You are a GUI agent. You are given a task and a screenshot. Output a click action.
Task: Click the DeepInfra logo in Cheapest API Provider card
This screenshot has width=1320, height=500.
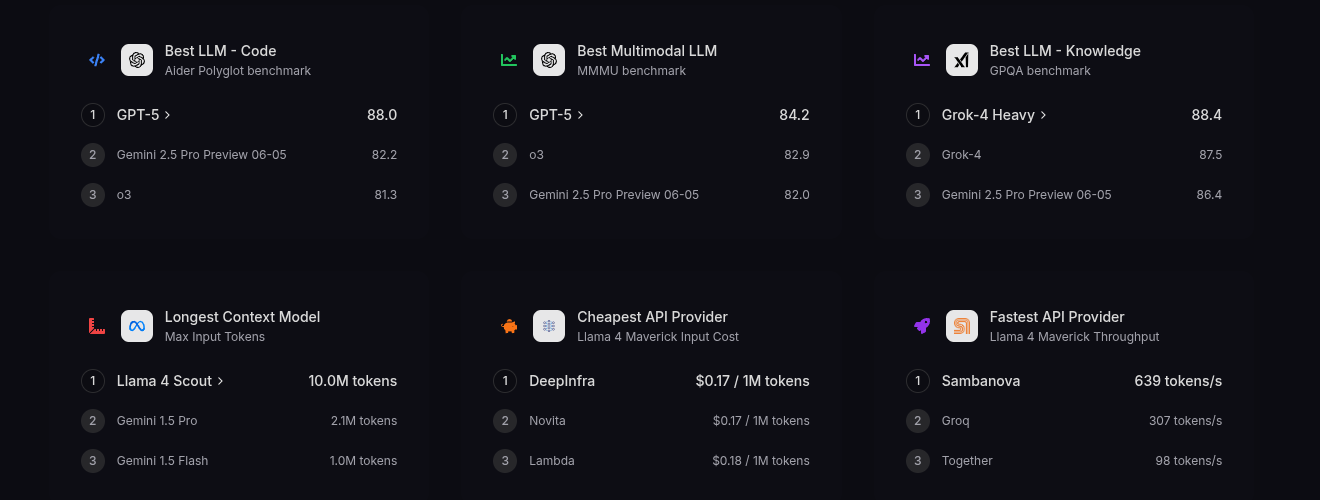(549, 326)
